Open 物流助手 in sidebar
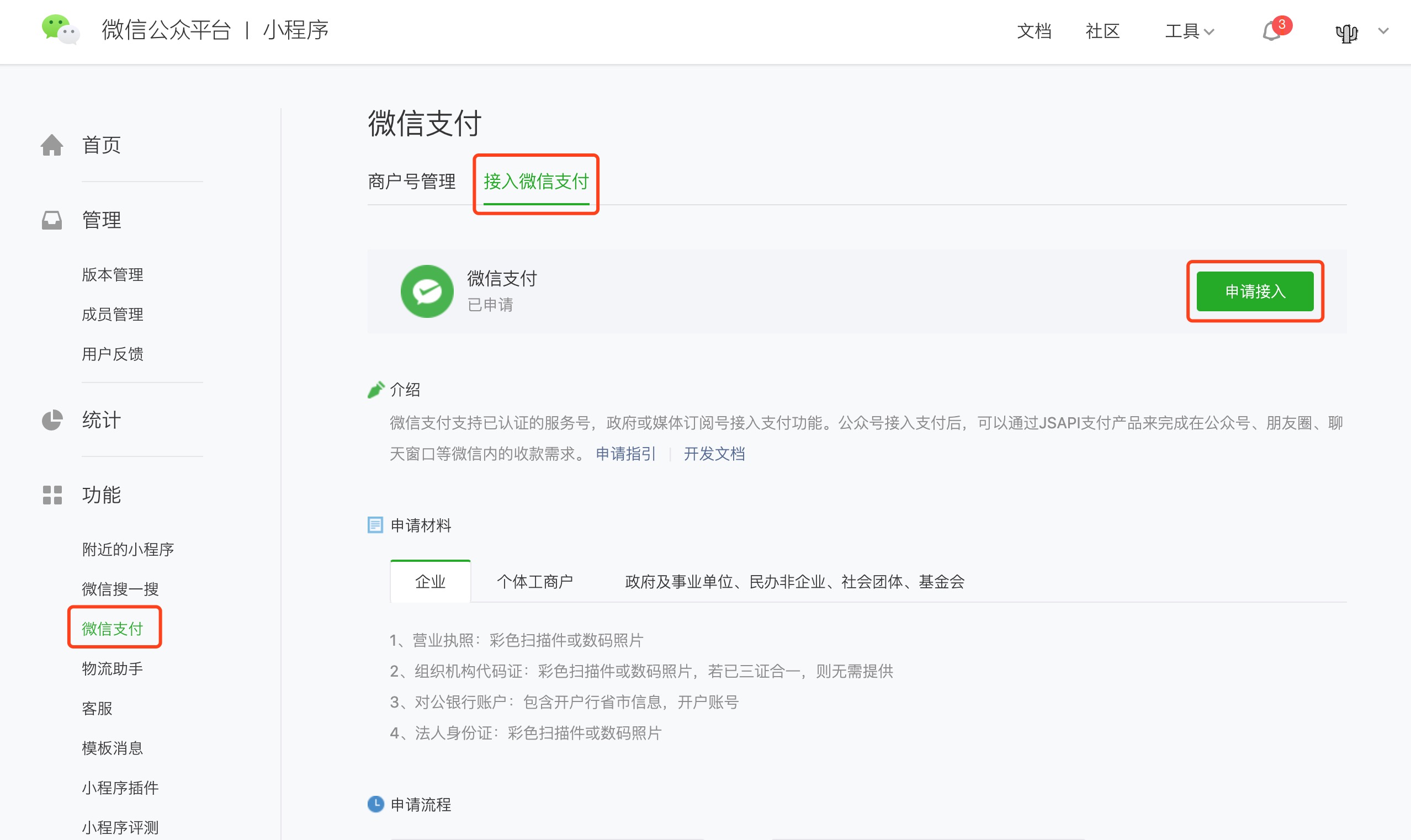Viewport: 1411px width, 840px height. tap(113, 668)
